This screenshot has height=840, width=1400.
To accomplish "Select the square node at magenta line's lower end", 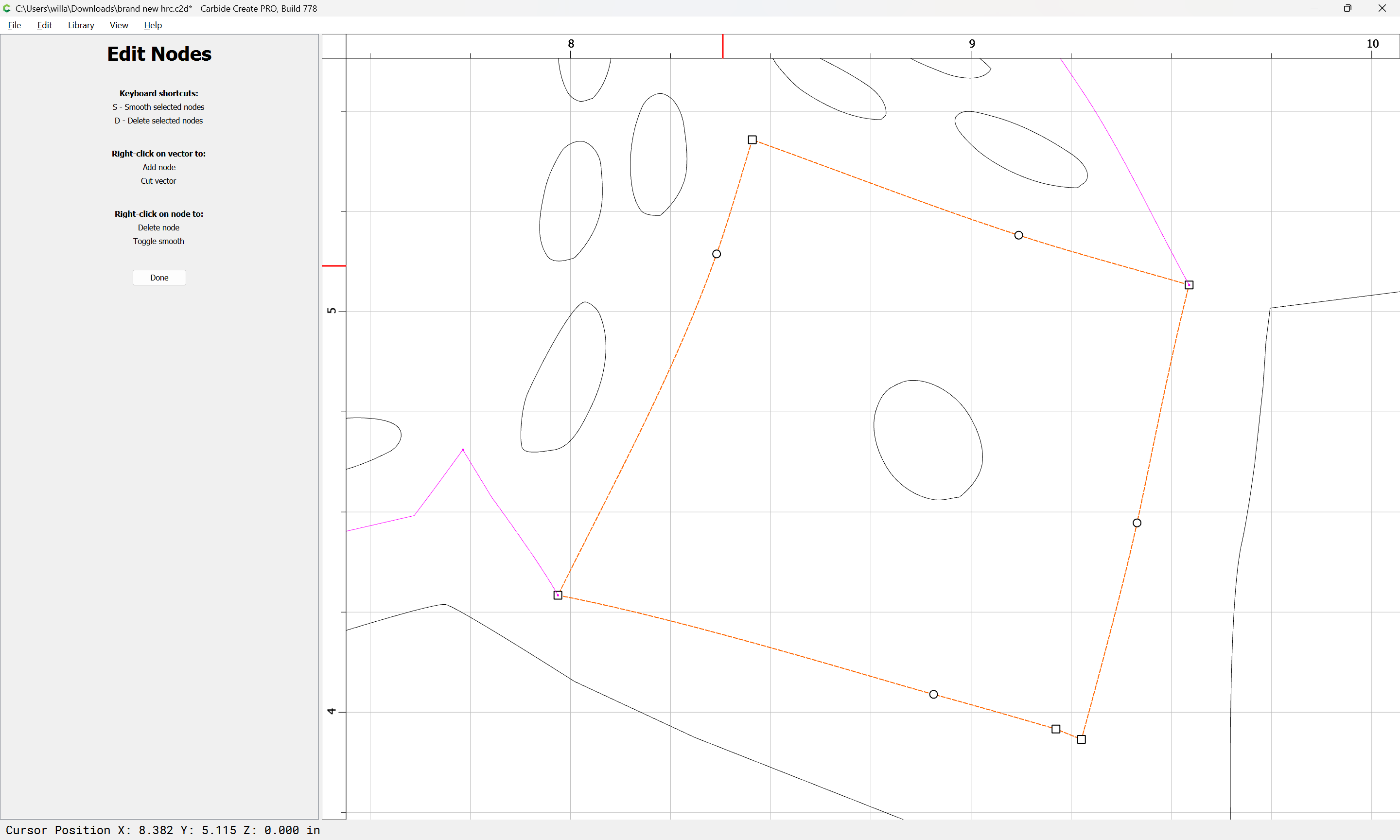I will point(558,595).
